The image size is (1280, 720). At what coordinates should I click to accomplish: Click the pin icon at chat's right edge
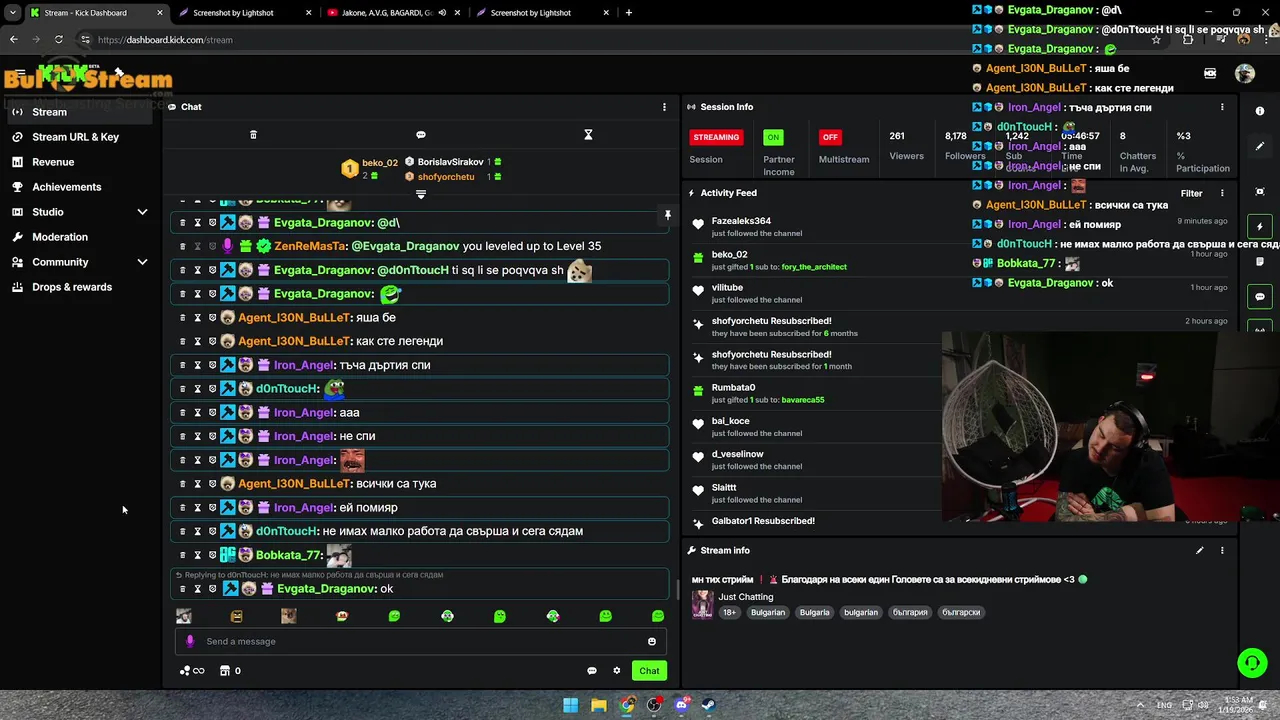pos(667,215)
